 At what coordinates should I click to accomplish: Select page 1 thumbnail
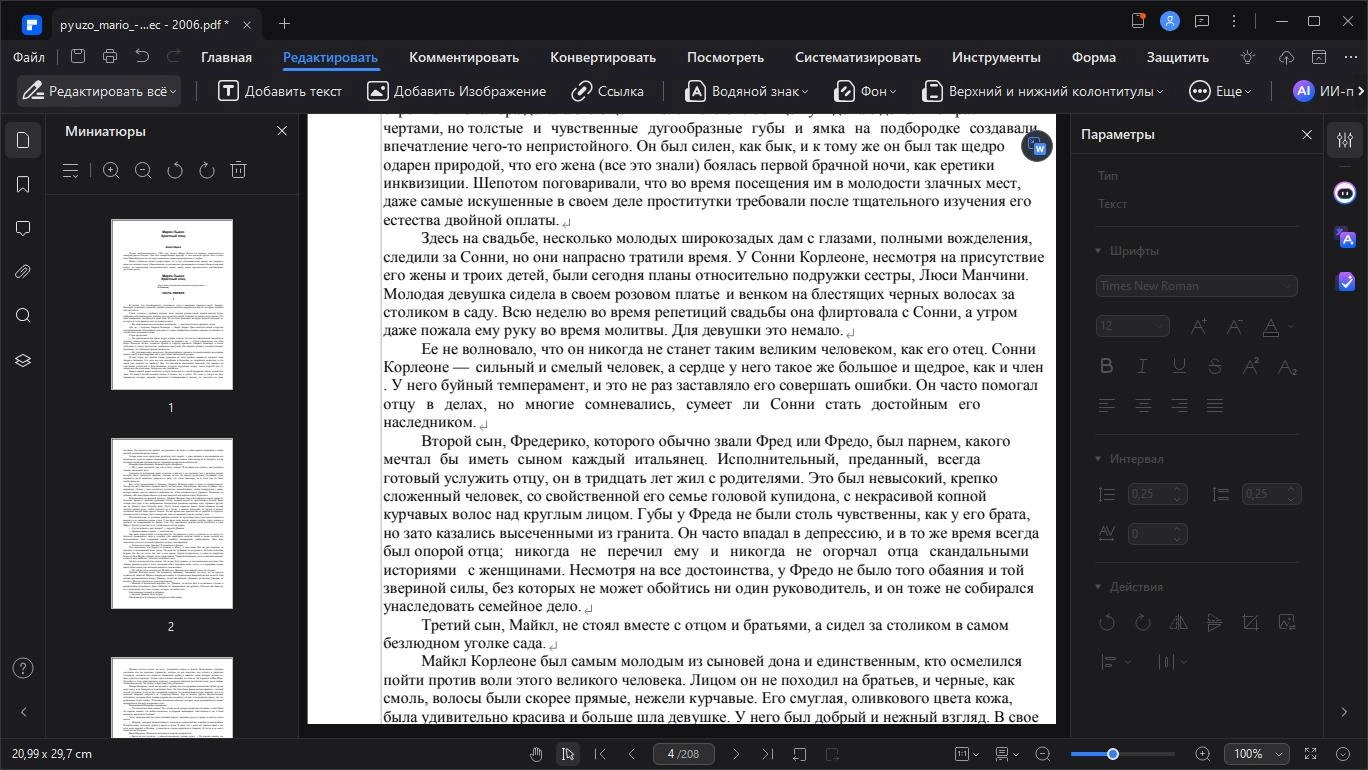tap(172, 304)
